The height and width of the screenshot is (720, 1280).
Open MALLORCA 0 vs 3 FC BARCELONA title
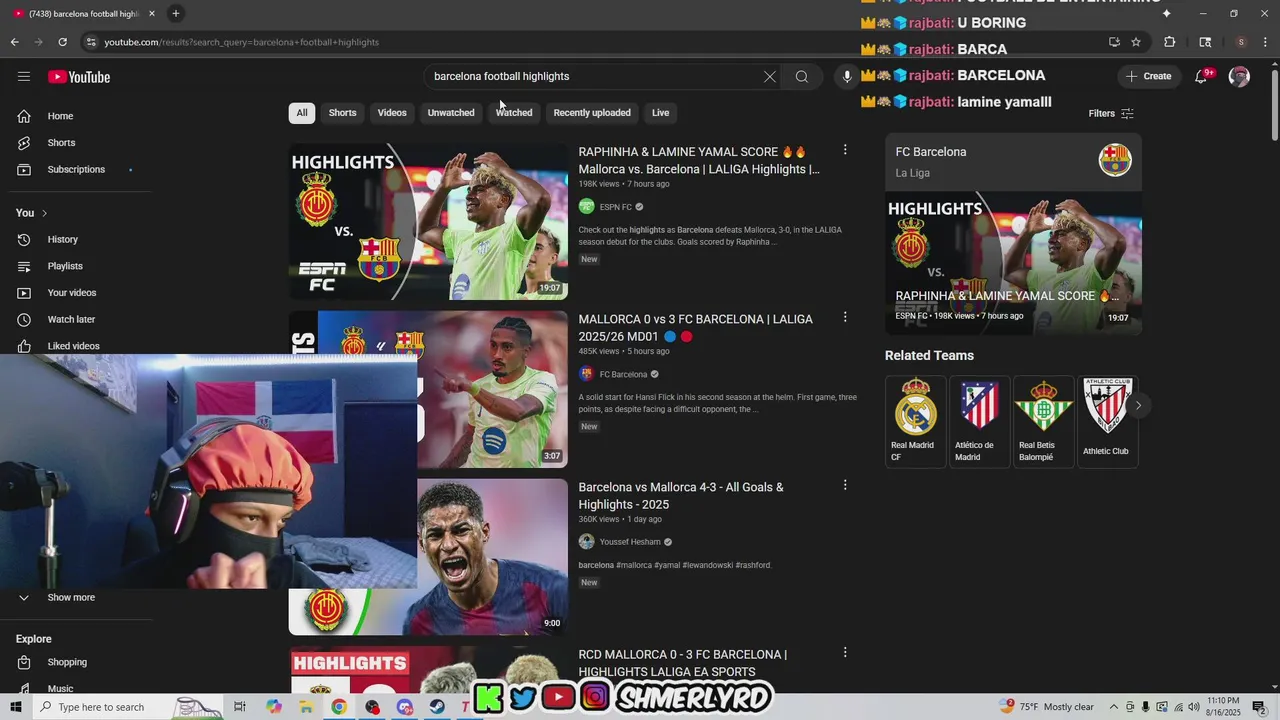696,328
